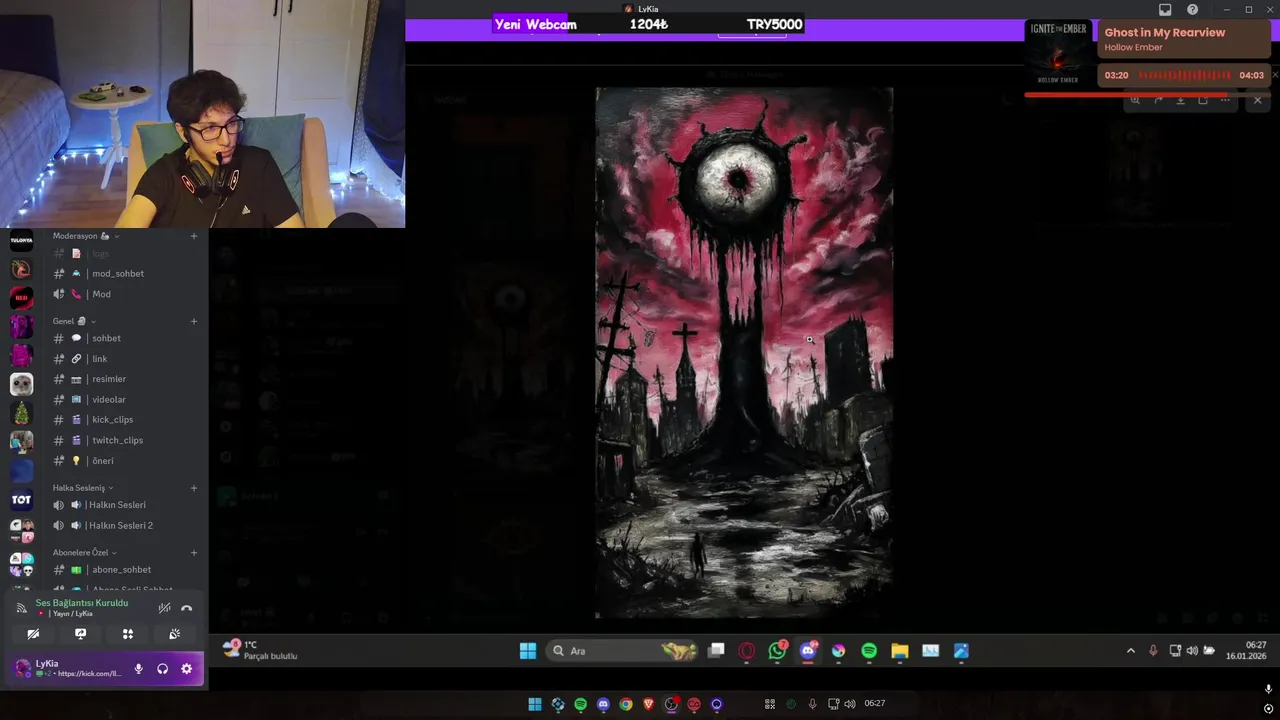Open the LyKia user profile panel
Screen dimensions: 1280x720
(x=68, y=669)
